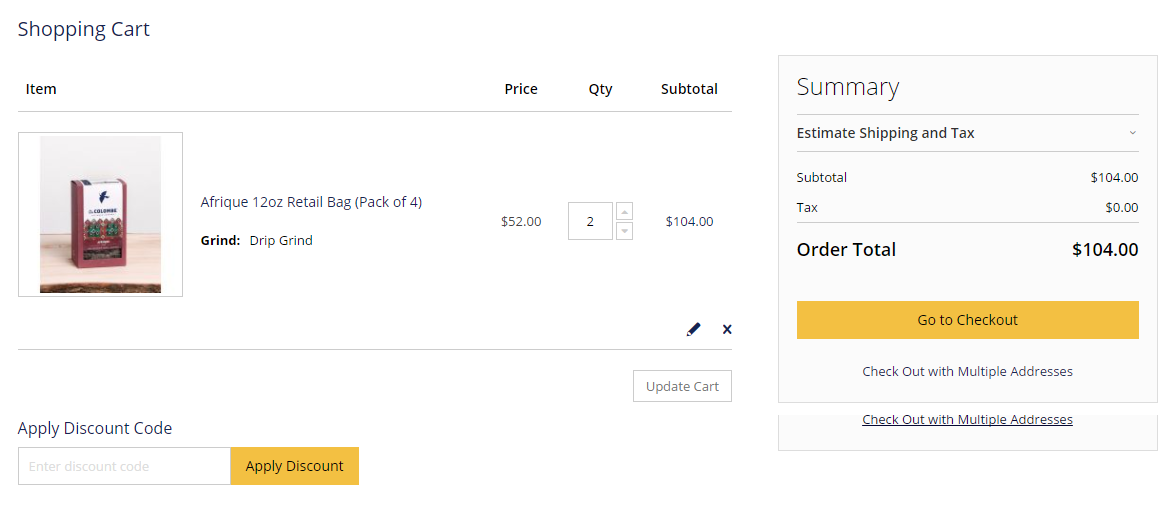
Task: Click the underlined Check Out with Multiple Addresses link
Action: tap(967, 420)
